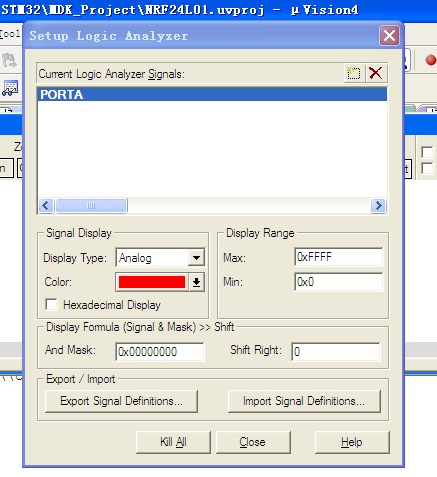Click the And Mask field
437x477 pixels.
[160, 351]
